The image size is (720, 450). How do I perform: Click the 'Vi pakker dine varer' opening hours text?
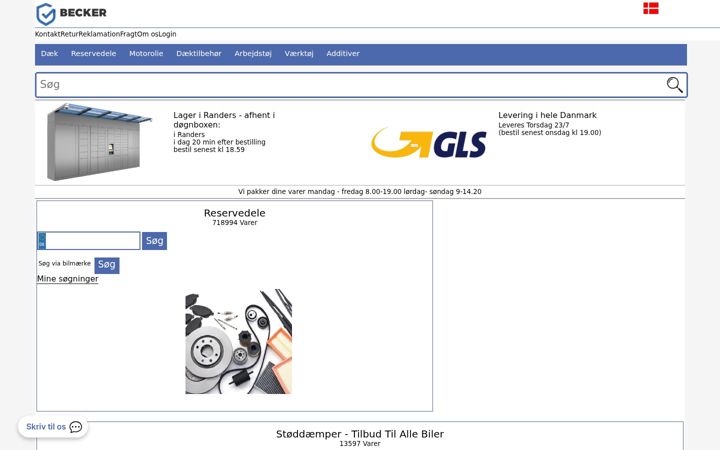click(360, 191)
